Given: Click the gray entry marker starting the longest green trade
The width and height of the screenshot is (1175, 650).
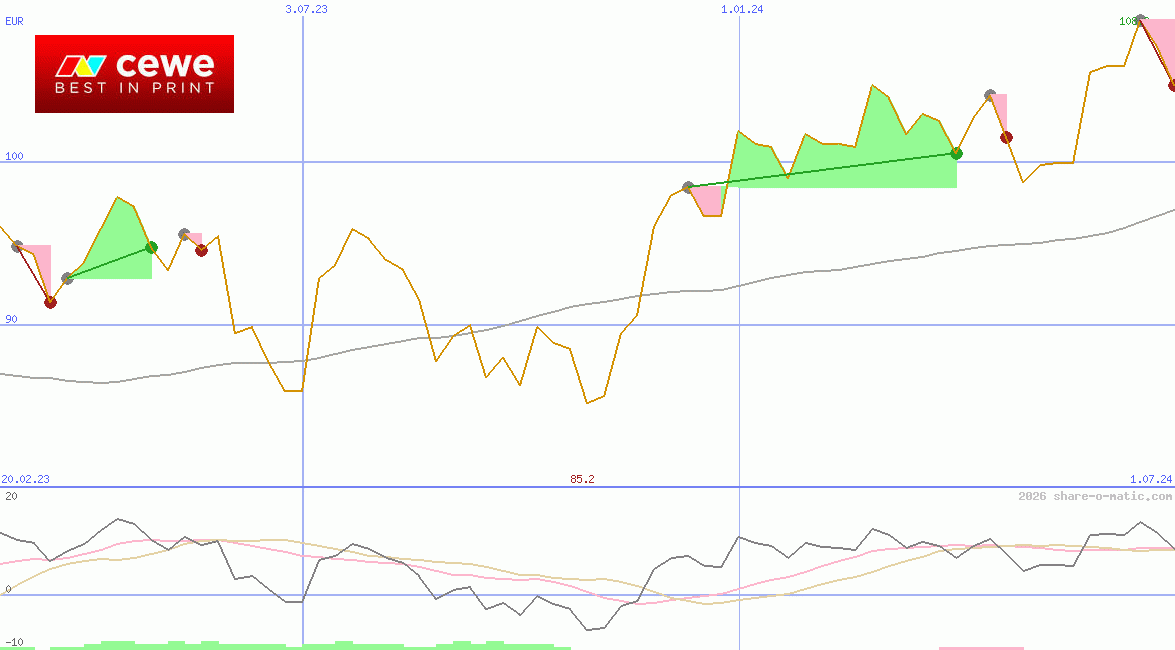Looking at the screenshot, I should click(x=688, y=187).
